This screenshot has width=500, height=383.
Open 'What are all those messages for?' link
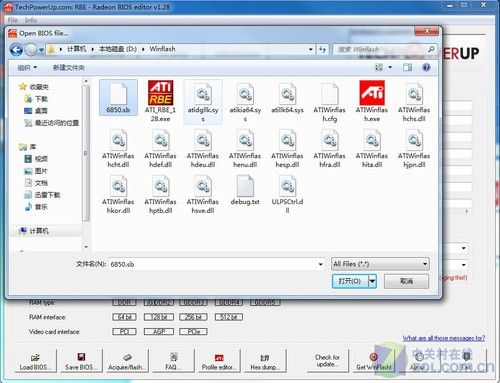click(x=444, y=338)
